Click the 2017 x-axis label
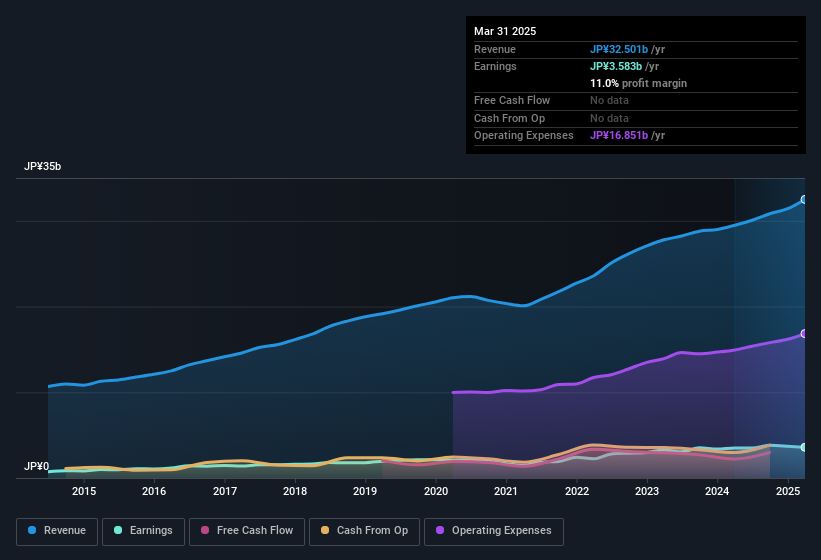The height and width of the screenshot is (560, 821). pos(225,491)
